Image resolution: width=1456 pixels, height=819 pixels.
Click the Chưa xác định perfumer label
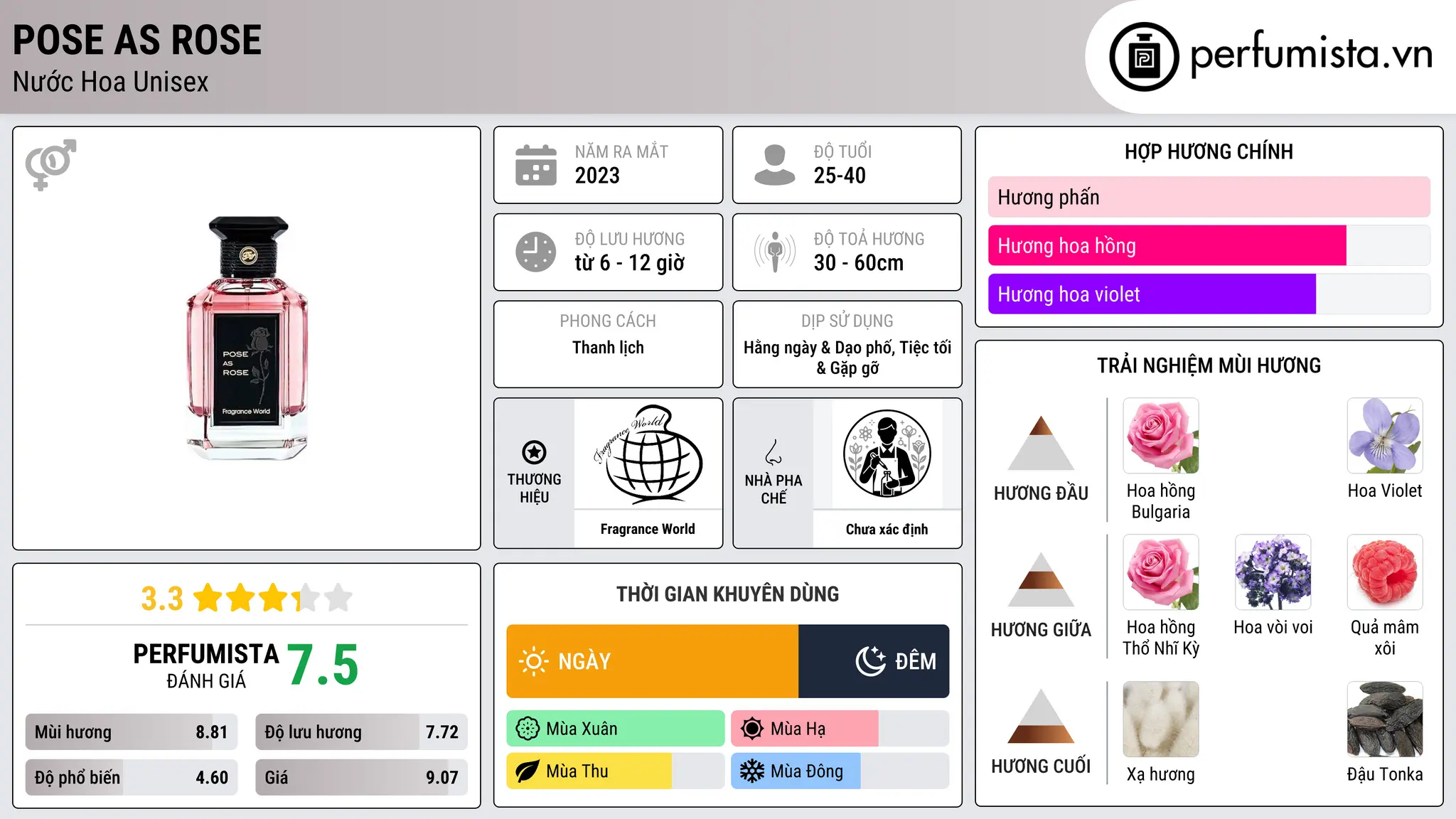pyautogui.click(x=887, y=529)
